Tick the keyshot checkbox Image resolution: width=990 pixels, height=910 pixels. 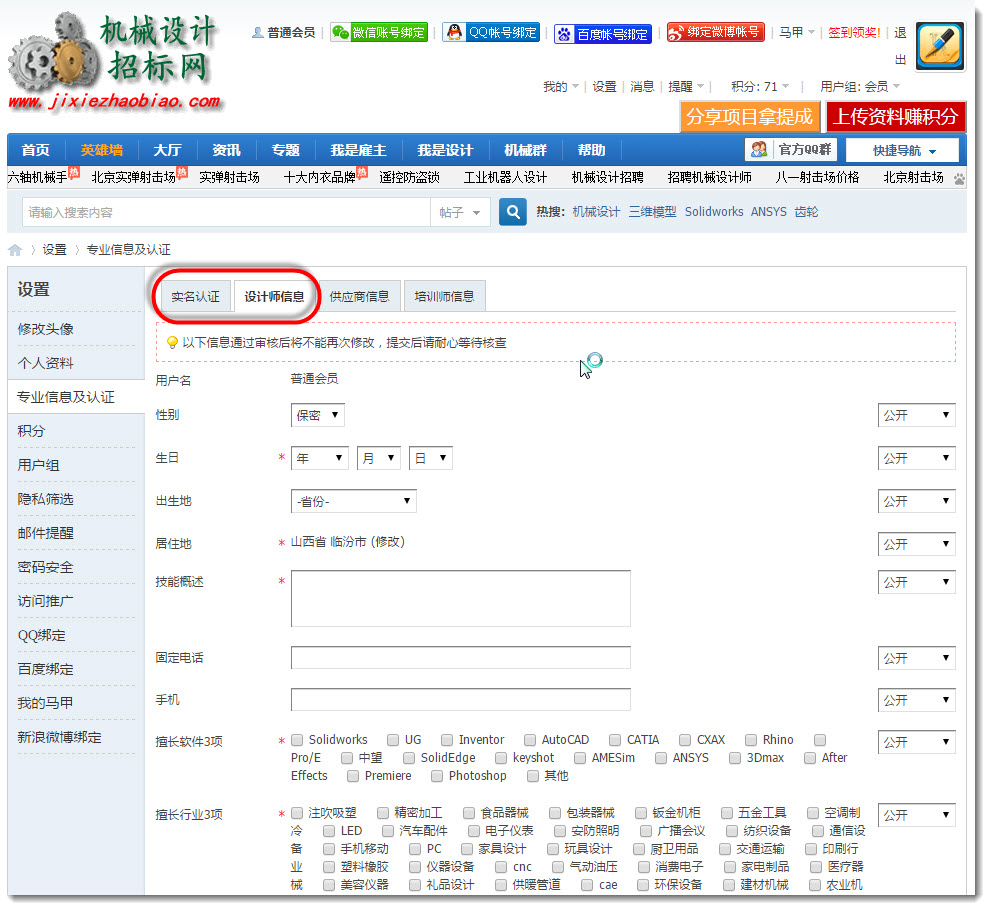(x=501, y=758)
